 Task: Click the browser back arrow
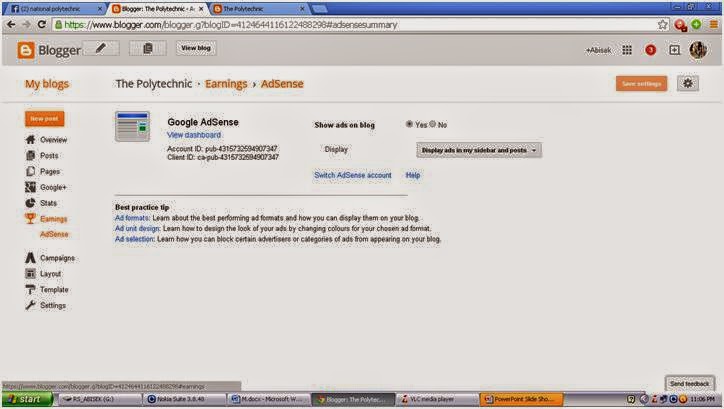tap(11, 24)
